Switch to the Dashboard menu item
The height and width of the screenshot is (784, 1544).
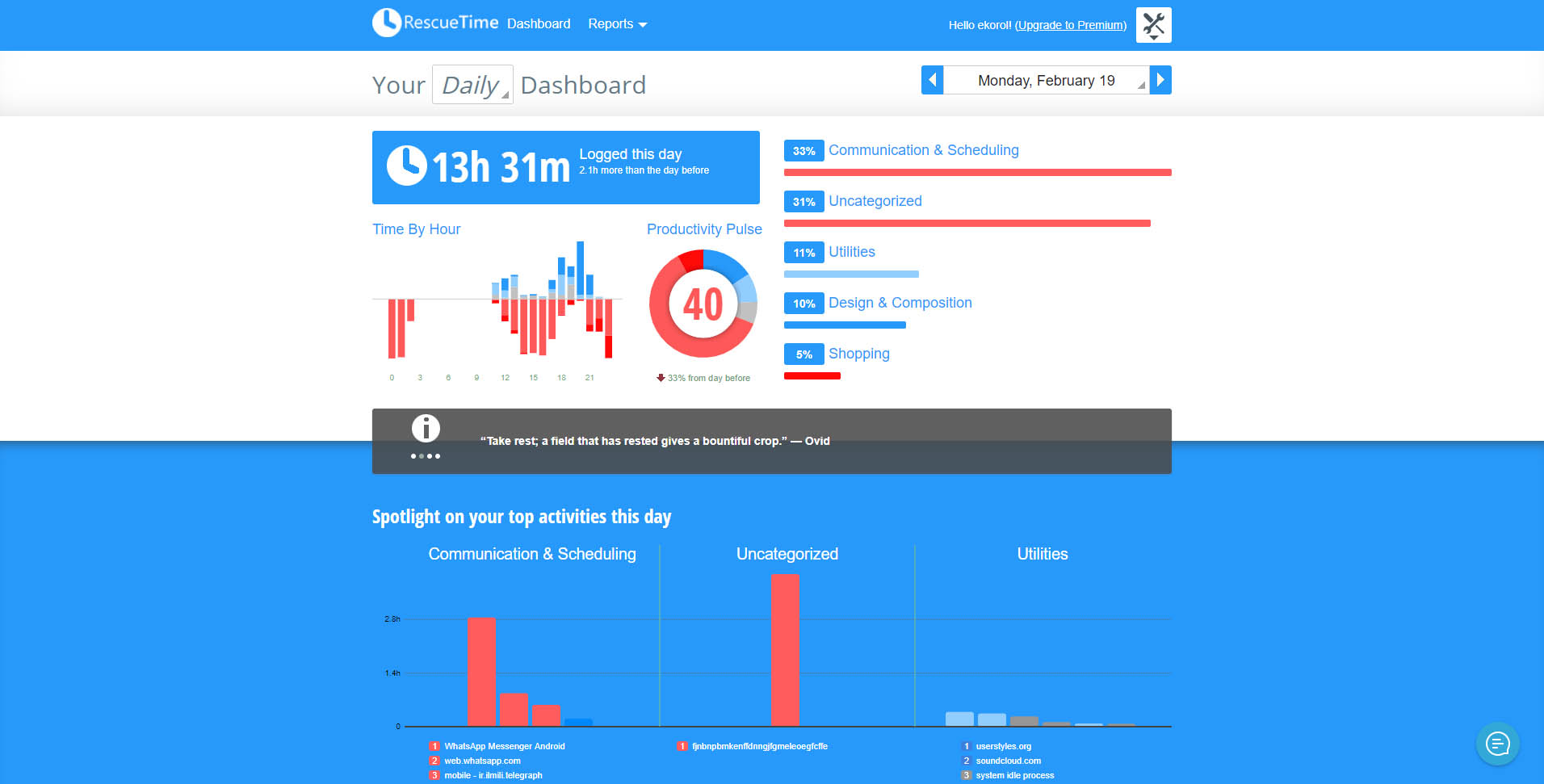(538, 23)
